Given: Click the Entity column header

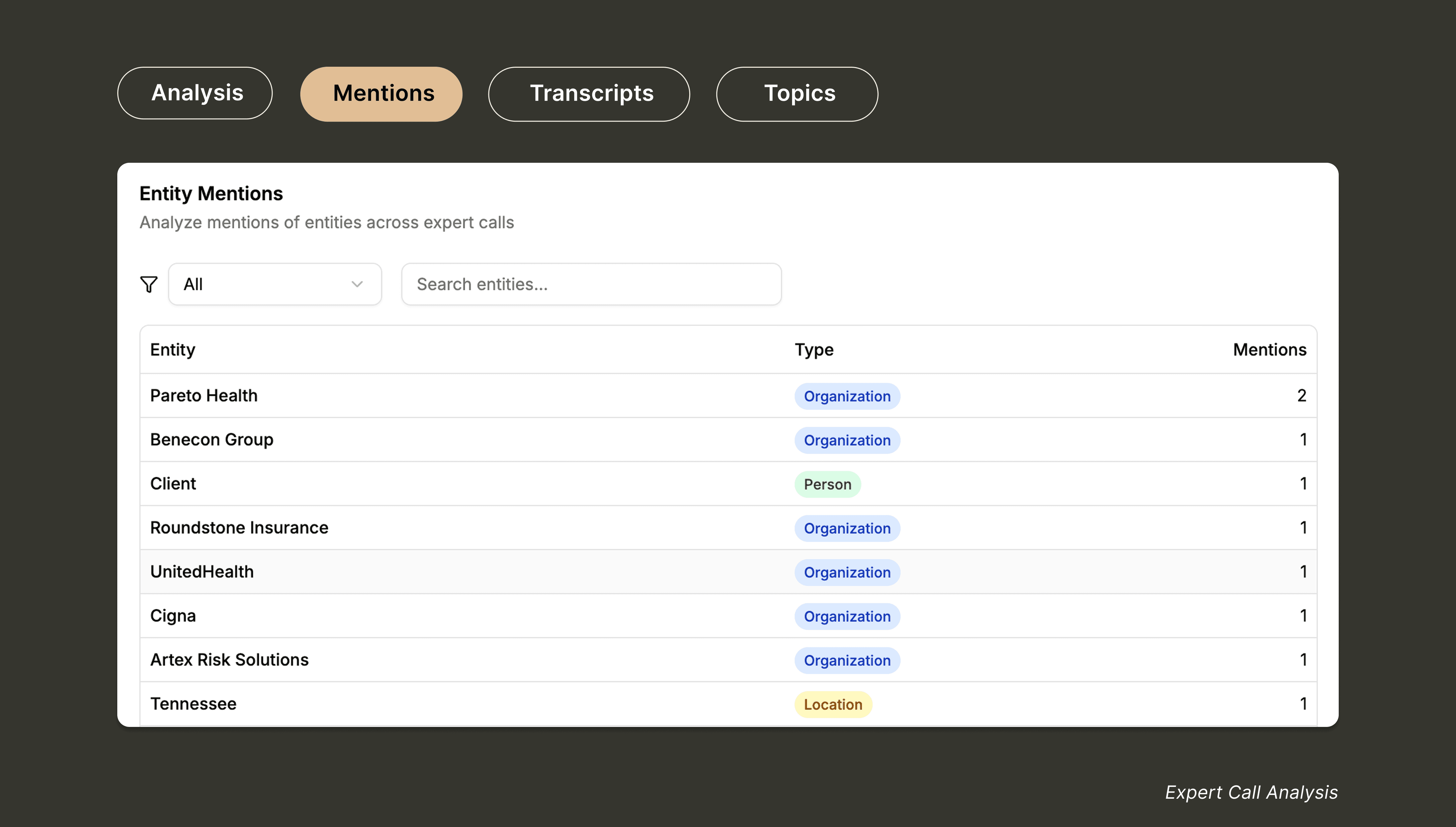Looking at the screenshot, I should pos(173,350).
